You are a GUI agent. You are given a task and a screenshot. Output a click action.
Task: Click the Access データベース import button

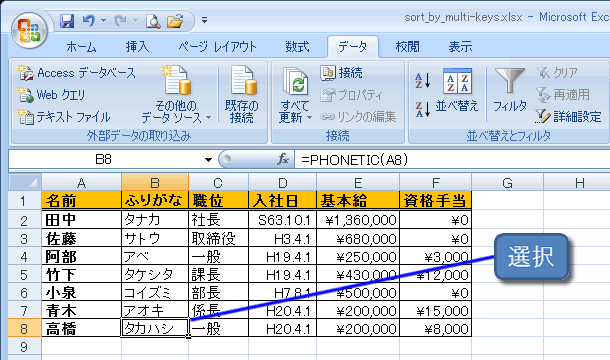pyautogui.click(x=77, y=73)
